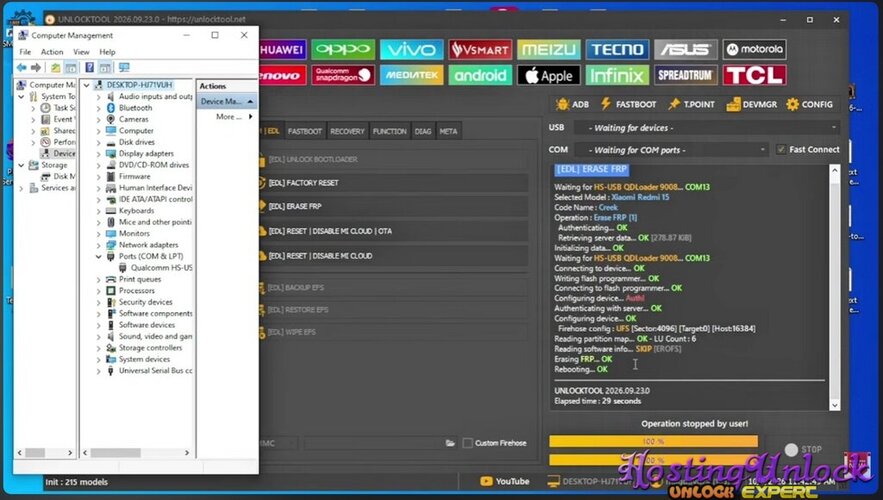Screen dimensions: 883x500
Task: Select the Huawei brand logo
Action: (x=283, y=50)
